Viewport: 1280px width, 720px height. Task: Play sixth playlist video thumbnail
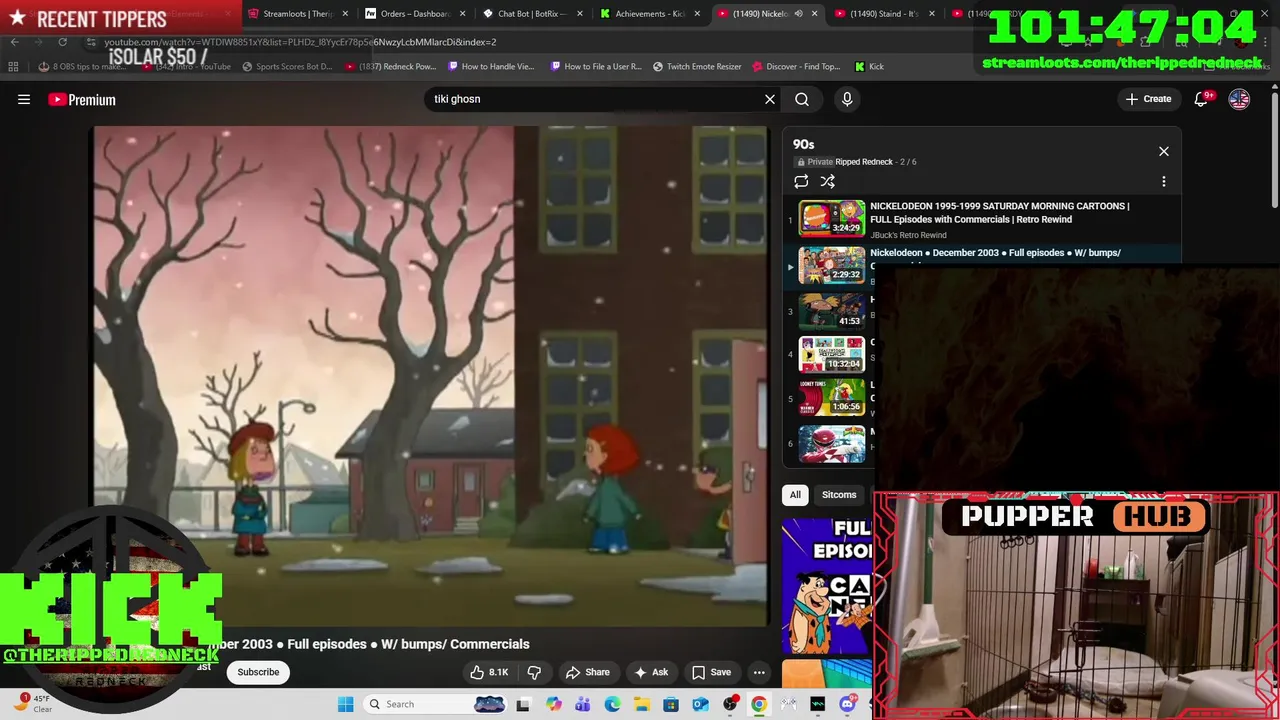(832, 444)
